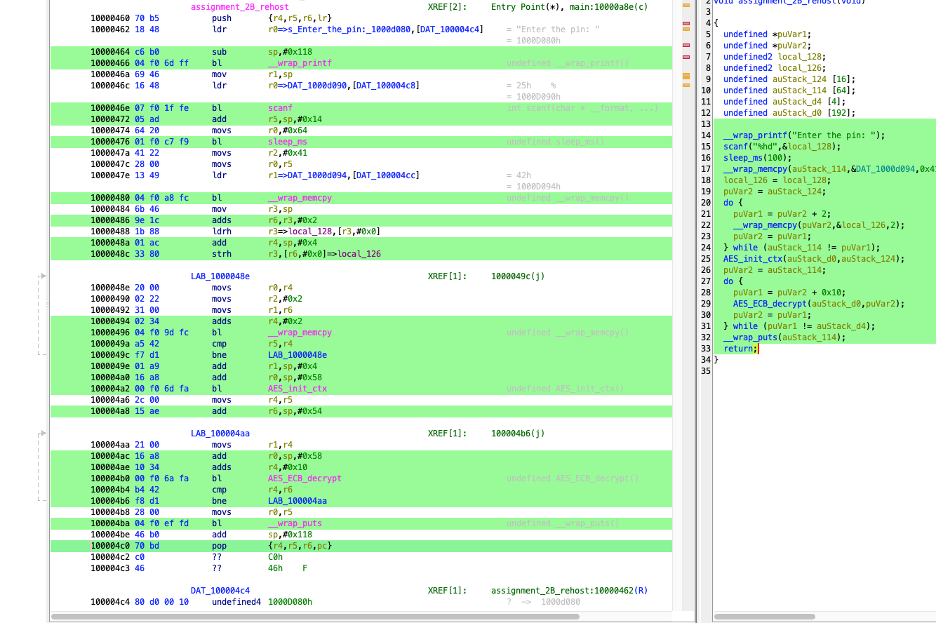
Task: Click __wrap_puts(auStack_114) in decompiler
Action: (x=784, y=337)
